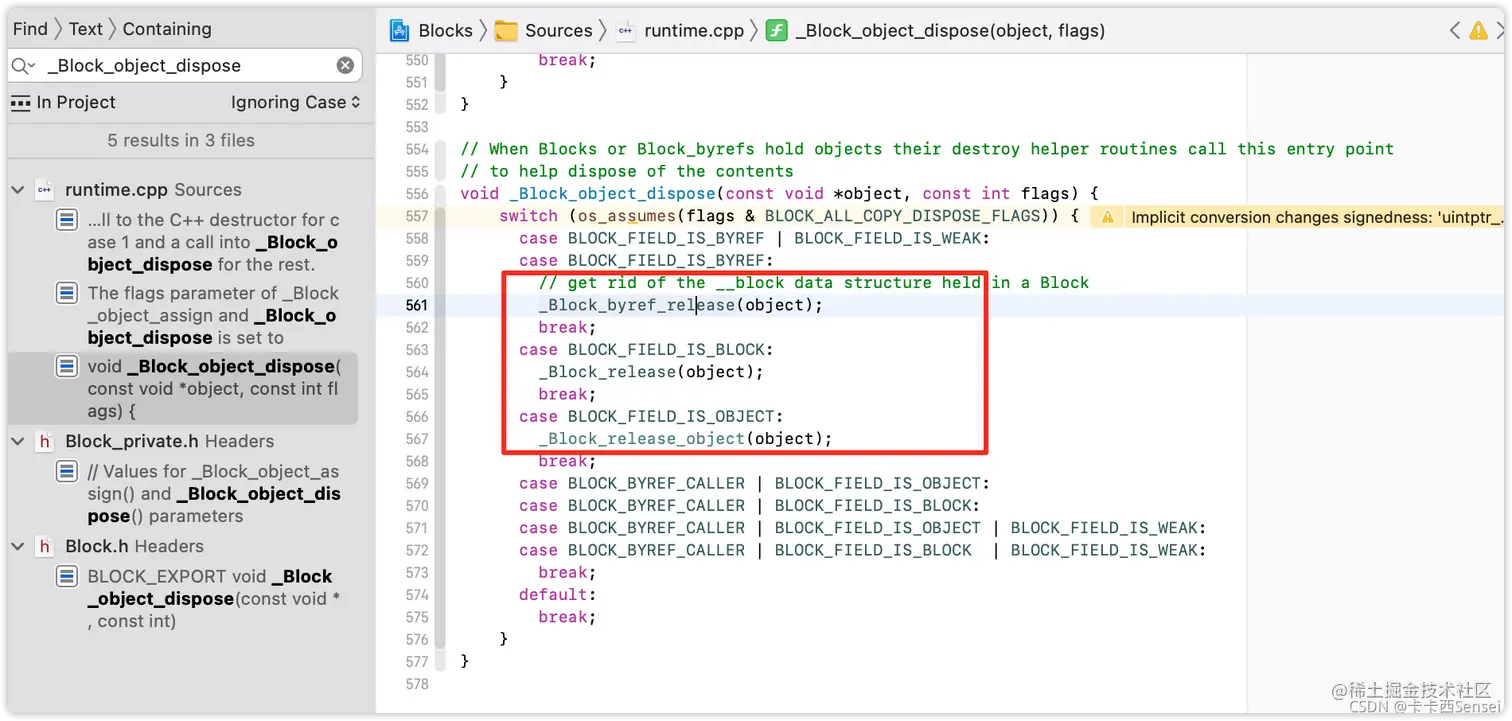Viewport: 1512px width, 721px height.
Task: Open result 'Values for _Block_object_assign()'
Action: point(213,494)
